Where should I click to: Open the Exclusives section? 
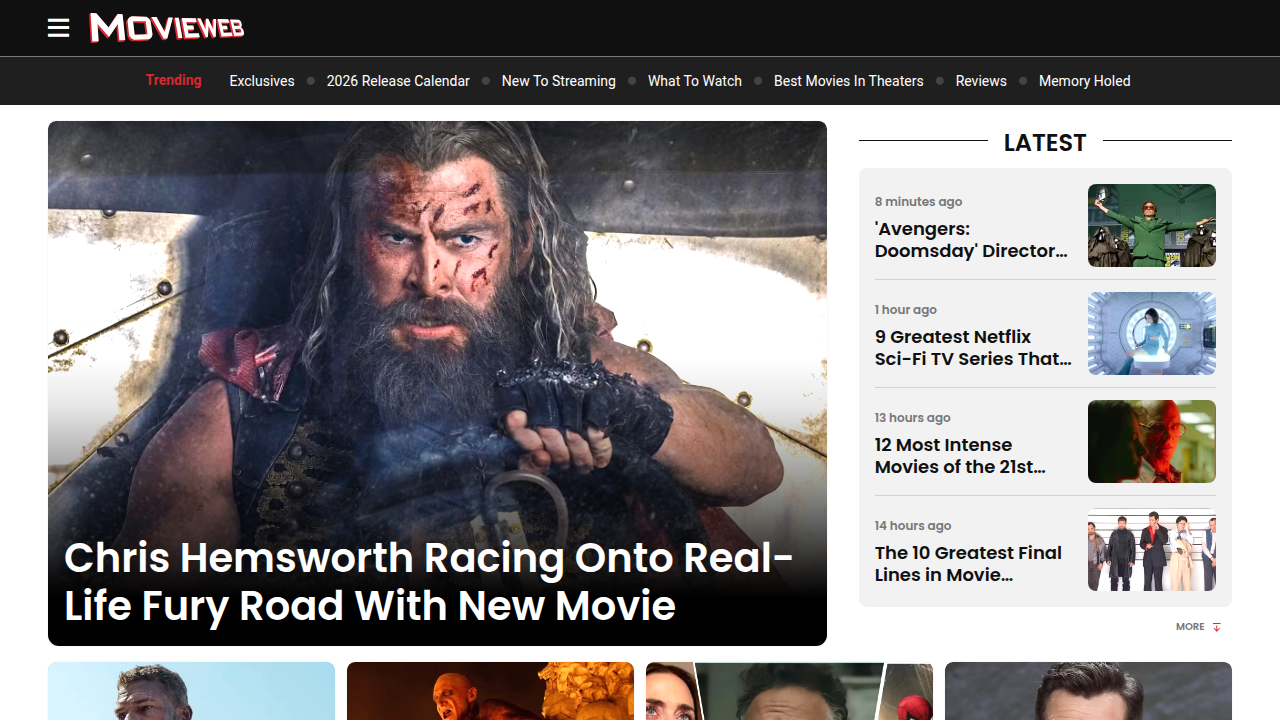coord(262,81)
